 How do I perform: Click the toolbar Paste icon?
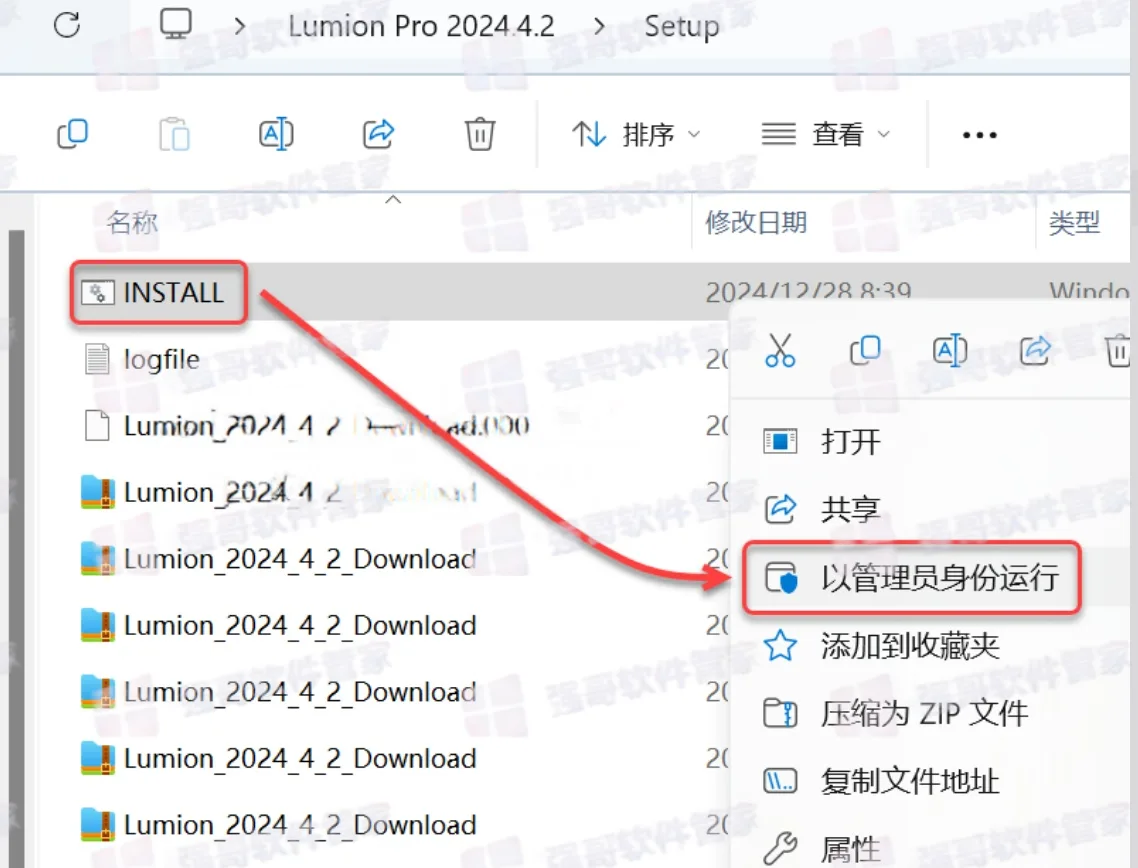tap(174, 134)
